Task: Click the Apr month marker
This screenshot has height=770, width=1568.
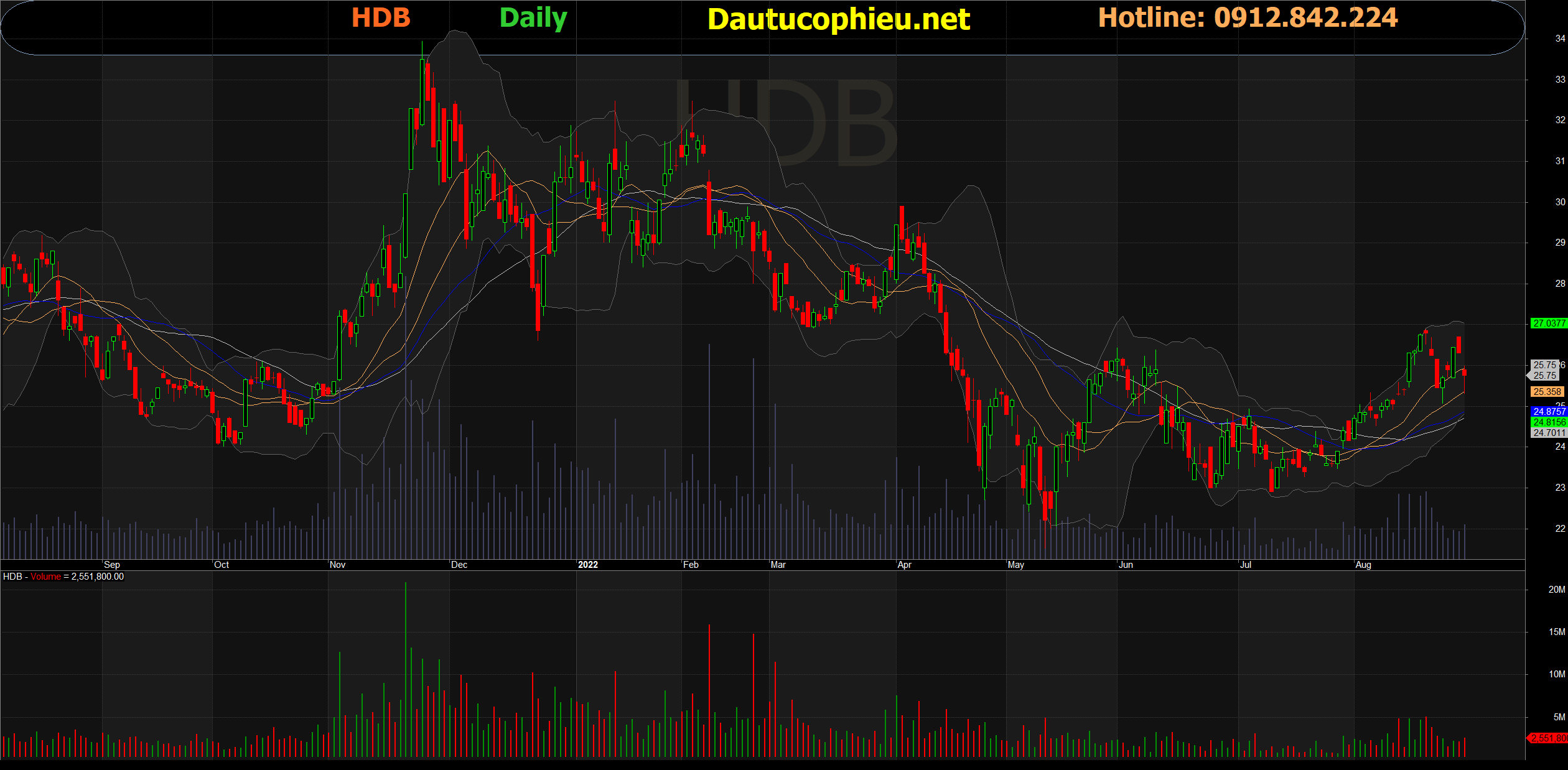Action: pyautogui.click(x=904, y=565)
